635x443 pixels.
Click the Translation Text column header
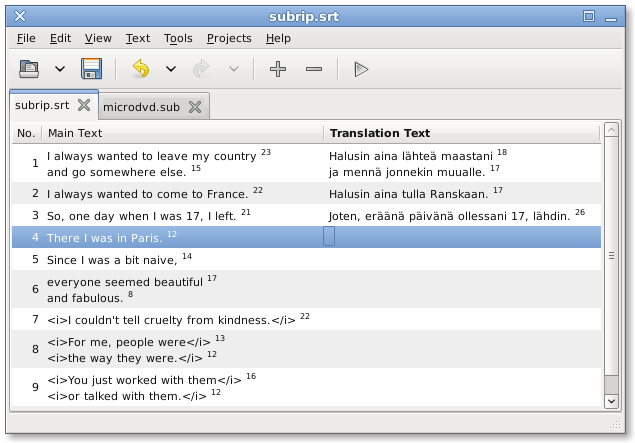460,133
